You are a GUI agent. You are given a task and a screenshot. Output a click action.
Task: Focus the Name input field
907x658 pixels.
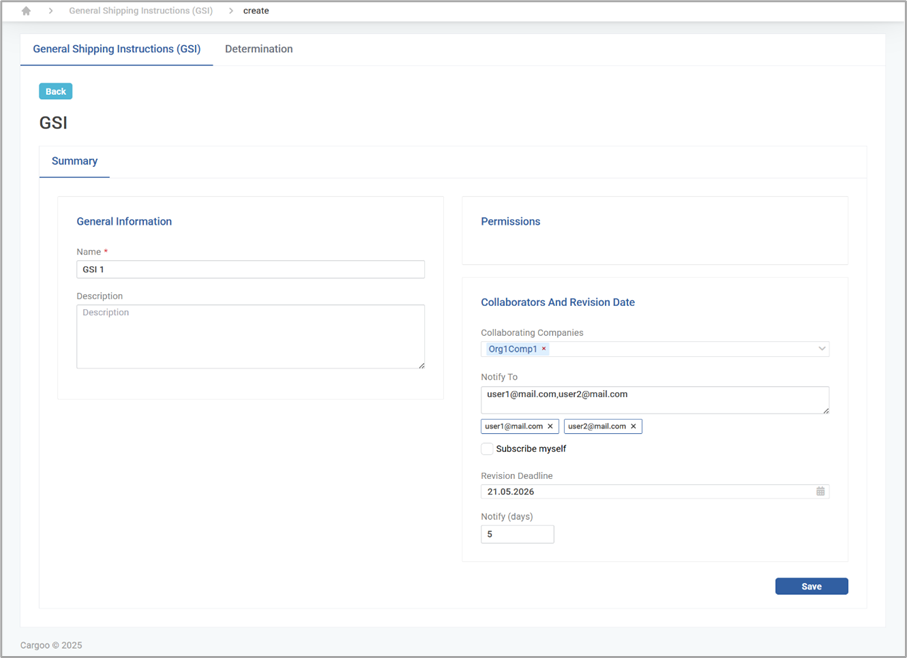pyautogui.click(x=250, y=269)
